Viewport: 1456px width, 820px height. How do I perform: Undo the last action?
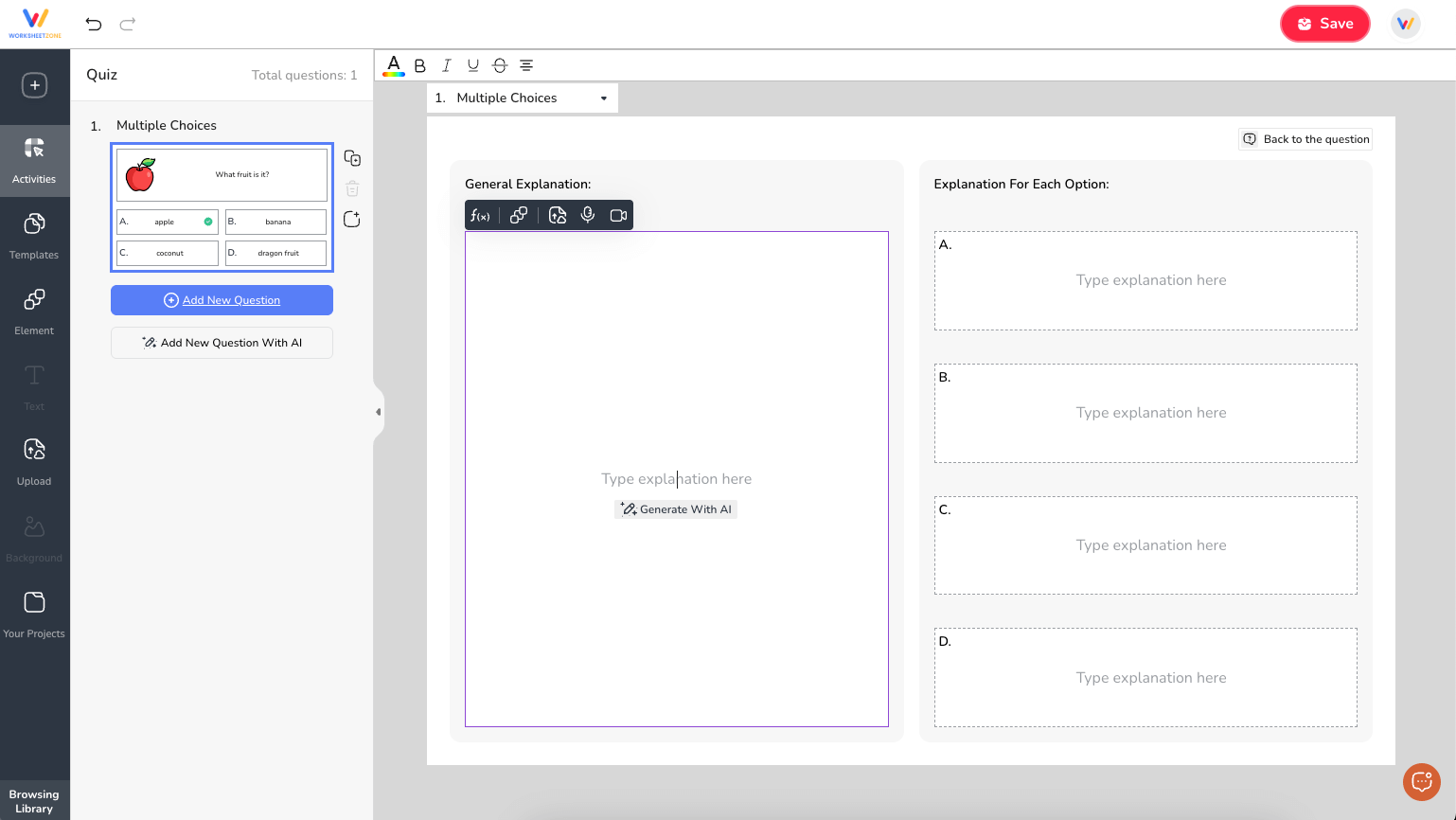94,24
